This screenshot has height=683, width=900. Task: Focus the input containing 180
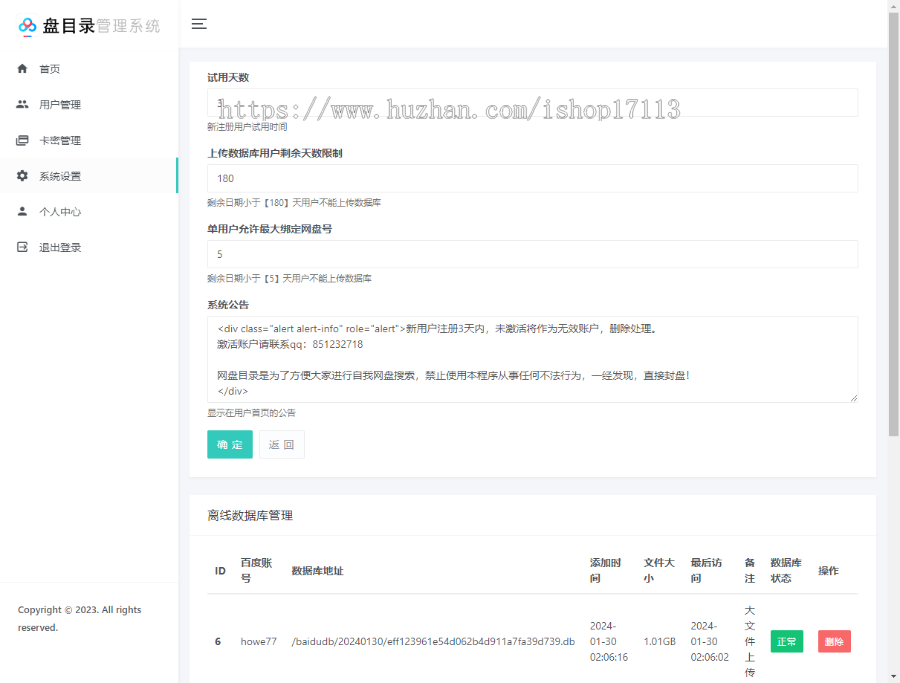pyautogui.click(x=533, y=178)
